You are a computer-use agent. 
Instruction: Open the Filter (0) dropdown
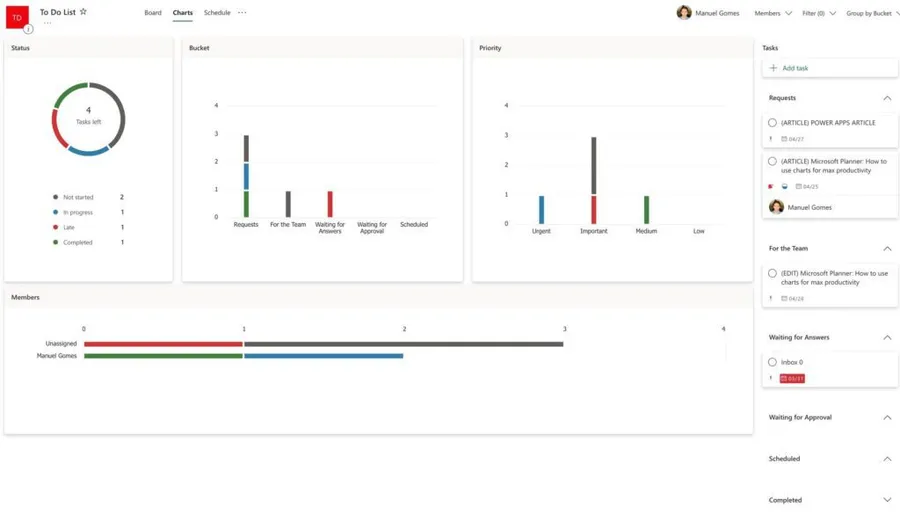[x=818, y=13]
